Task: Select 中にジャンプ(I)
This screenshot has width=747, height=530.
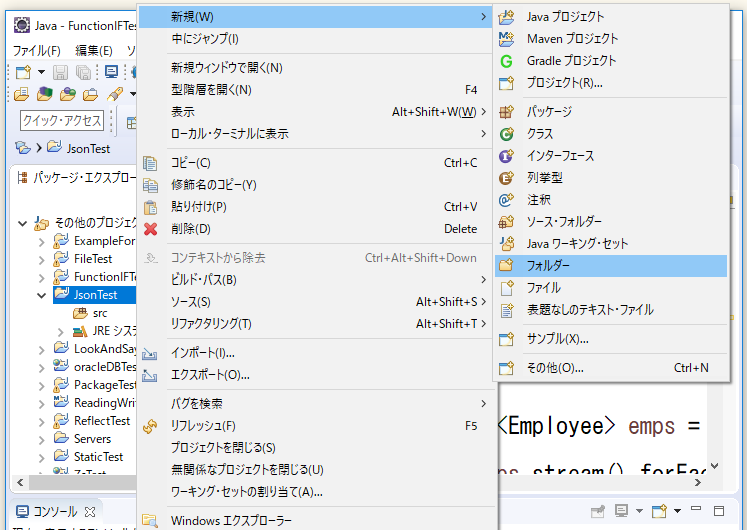Action: click(x=315, y=39)
